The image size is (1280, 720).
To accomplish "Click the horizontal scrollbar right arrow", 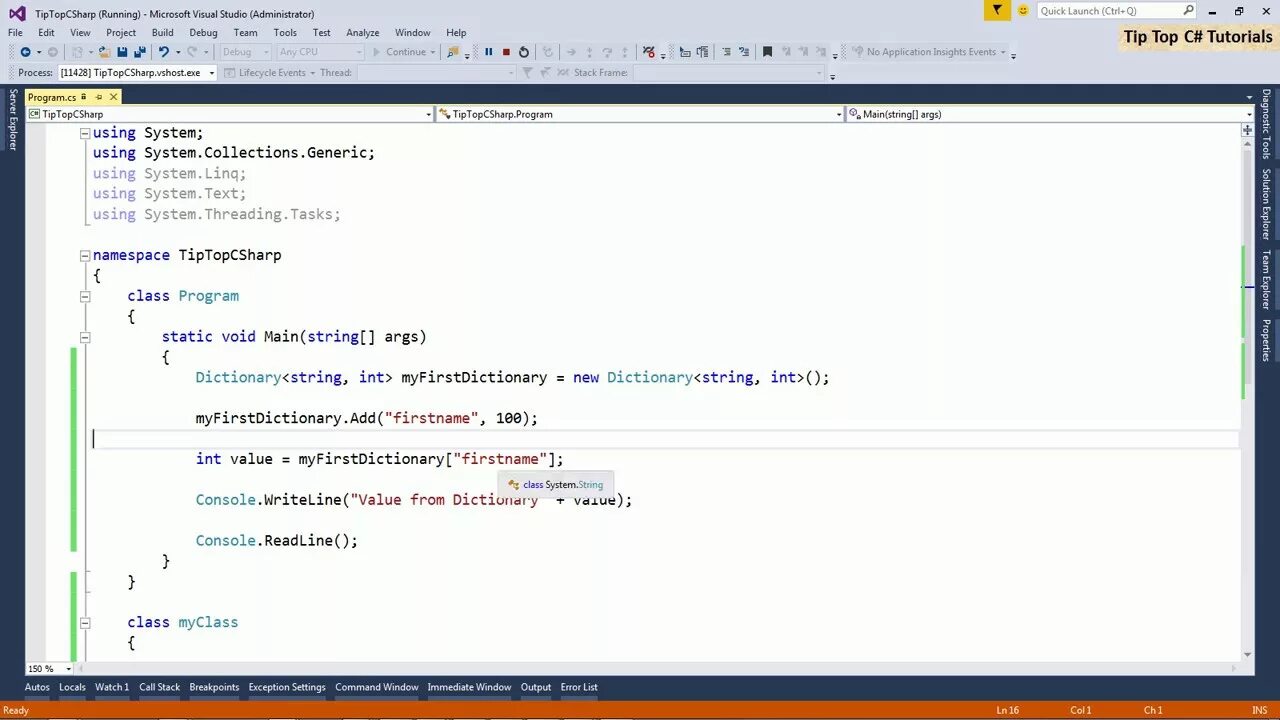I will (1233, 669).
